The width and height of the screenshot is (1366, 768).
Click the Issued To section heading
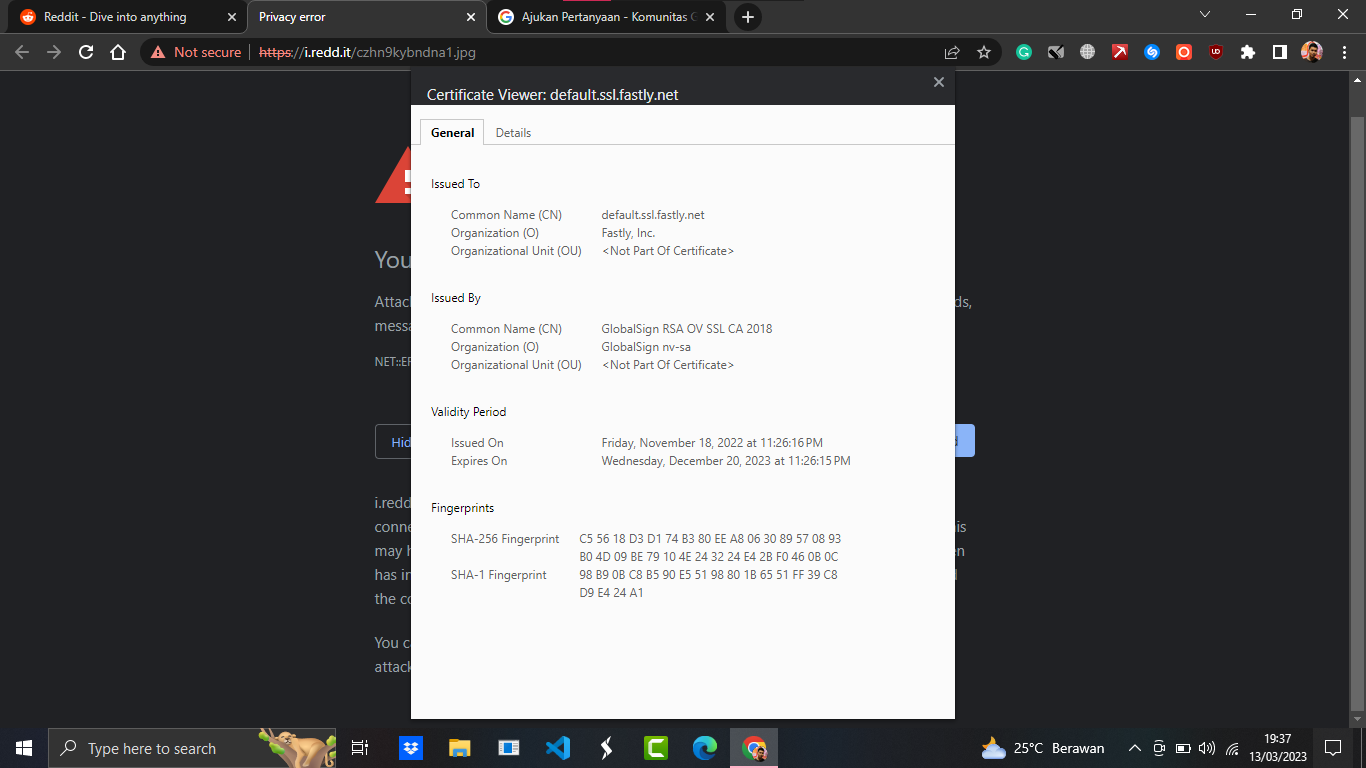tap(455, 184)
